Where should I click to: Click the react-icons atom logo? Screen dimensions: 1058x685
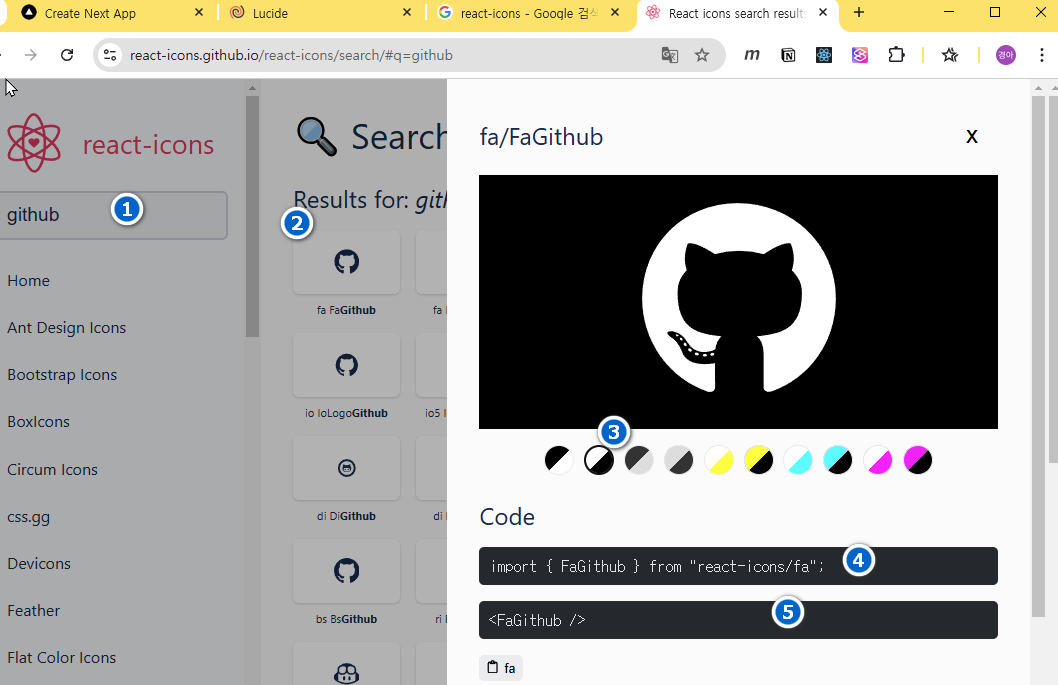point(34,143)
